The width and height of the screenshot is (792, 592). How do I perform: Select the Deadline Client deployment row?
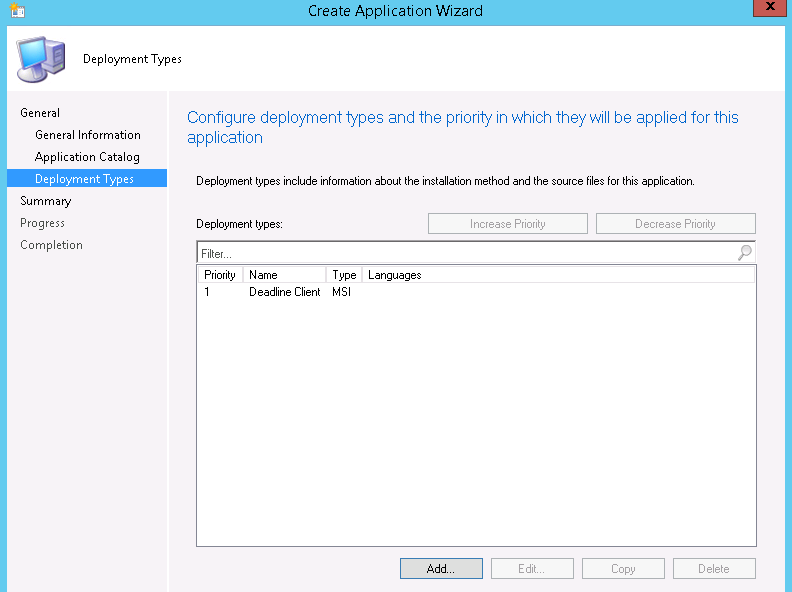click(x=285, y=292)
